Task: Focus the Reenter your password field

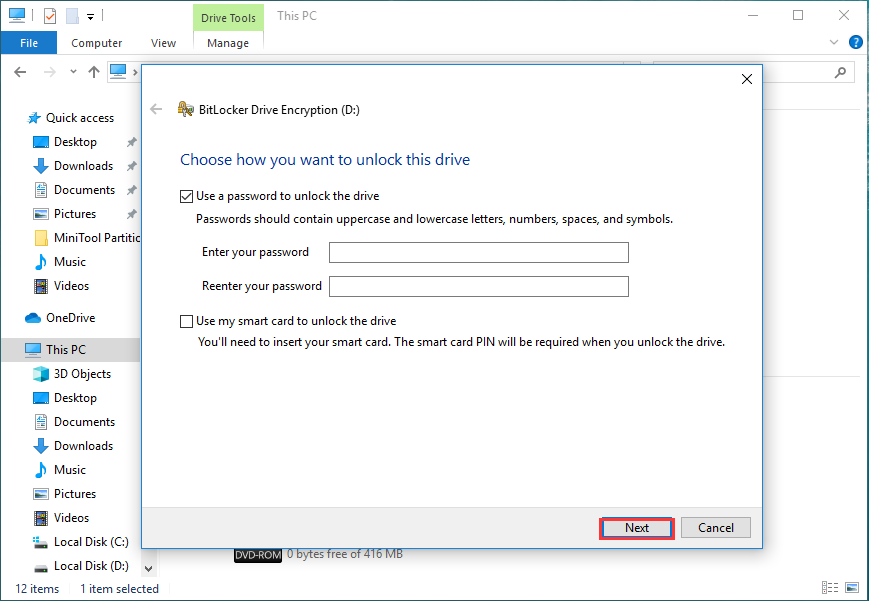Action: point(479,287)
